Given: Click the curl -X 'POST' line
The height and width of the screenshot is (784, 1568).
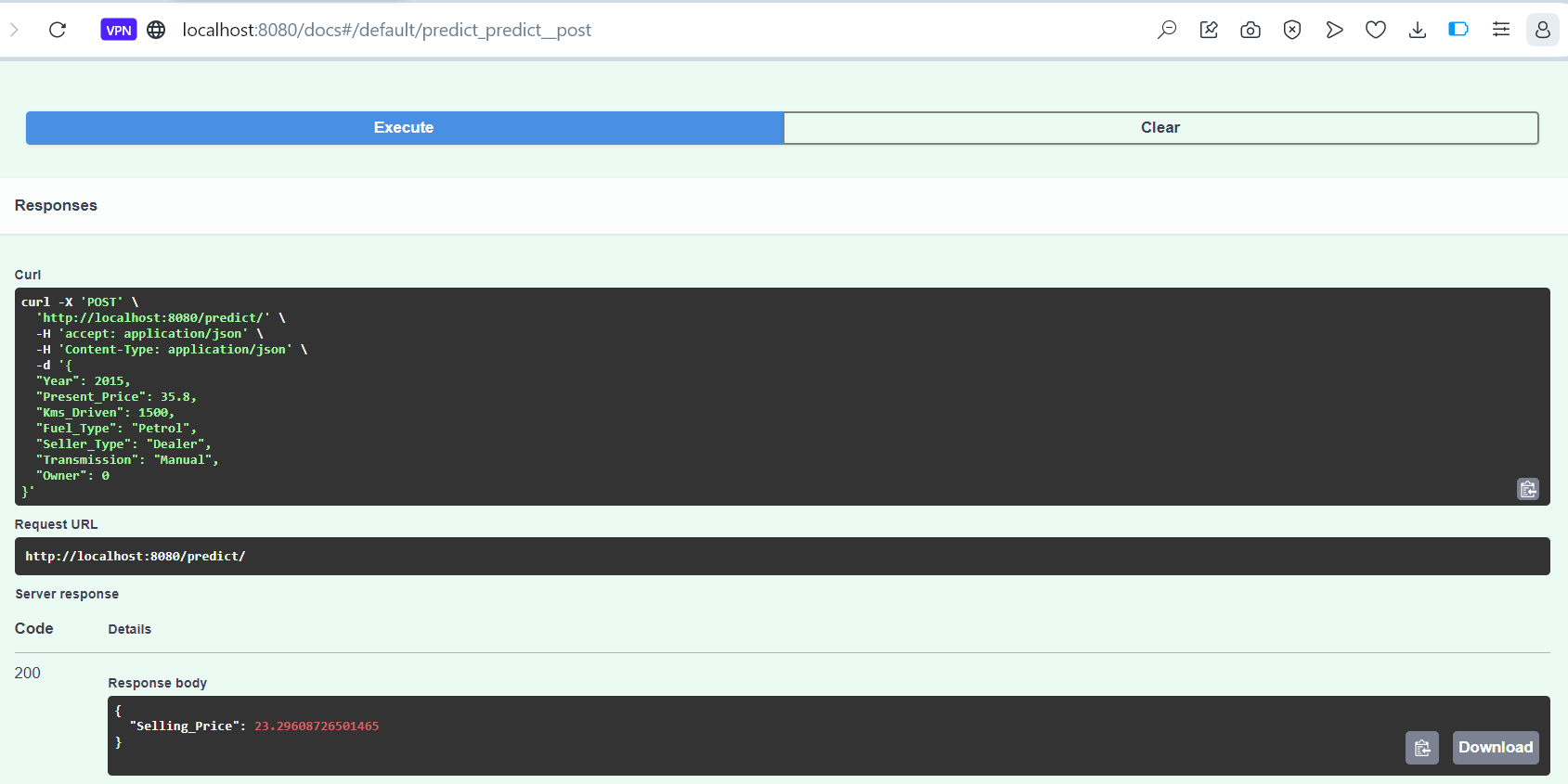Looking at the screenshot, I should click(80, 302).
